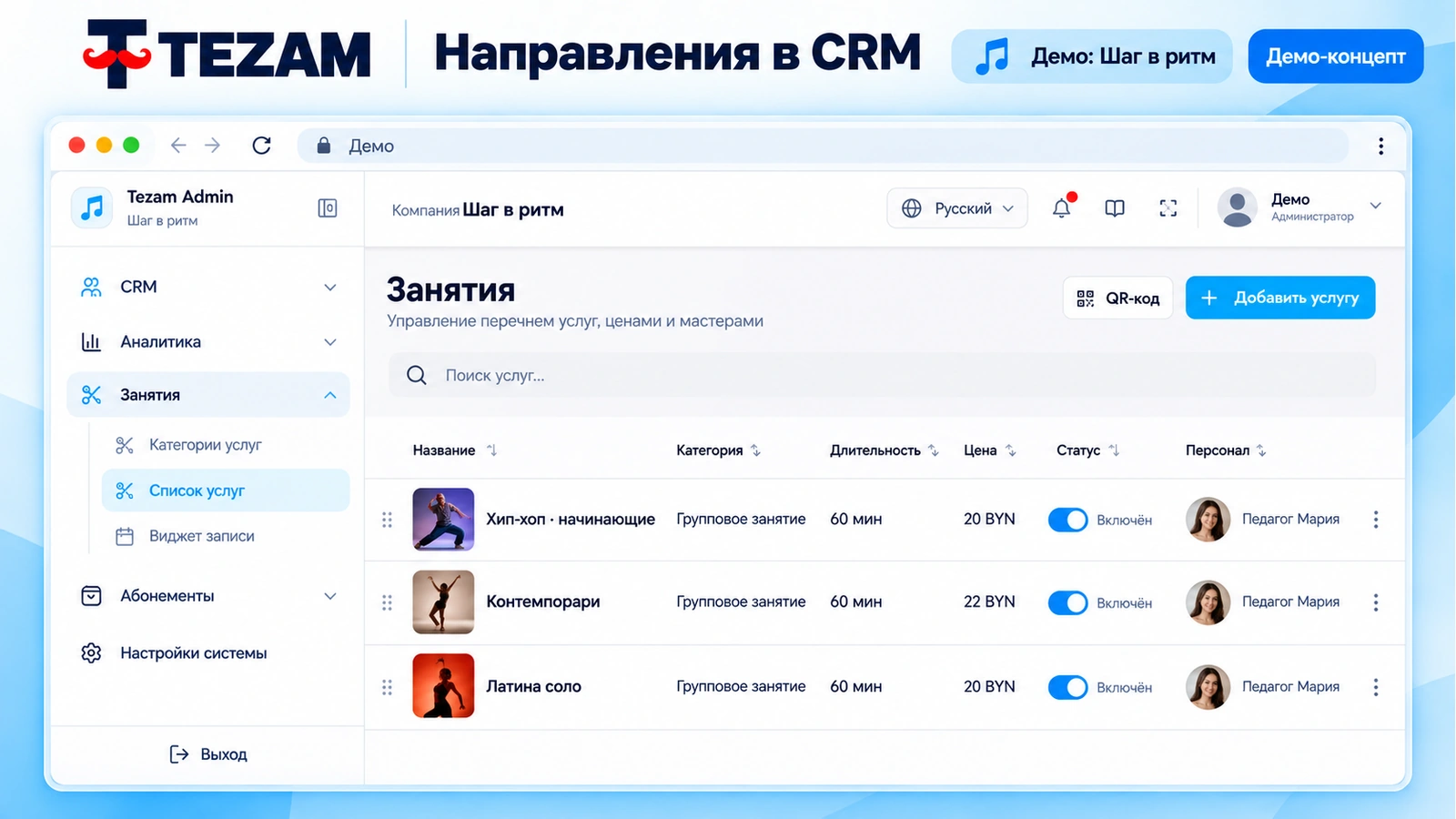Reload the page in browser bar
The width and height of the screenshot is (1456, 819).
261,146
